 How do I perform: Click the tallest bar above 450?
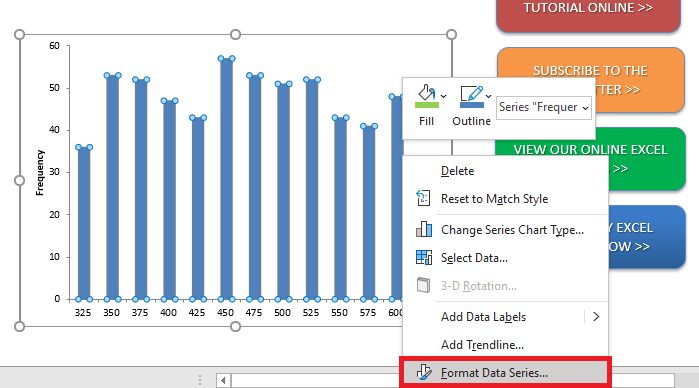[226, 179]
